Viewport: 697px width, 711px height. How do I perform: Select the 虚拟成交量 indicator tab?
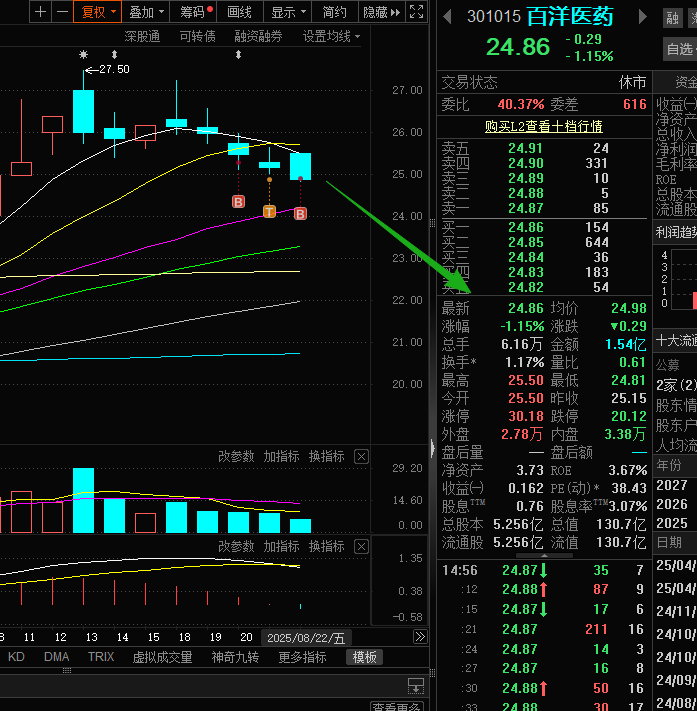pyautogui.click(x=162, y=657)
